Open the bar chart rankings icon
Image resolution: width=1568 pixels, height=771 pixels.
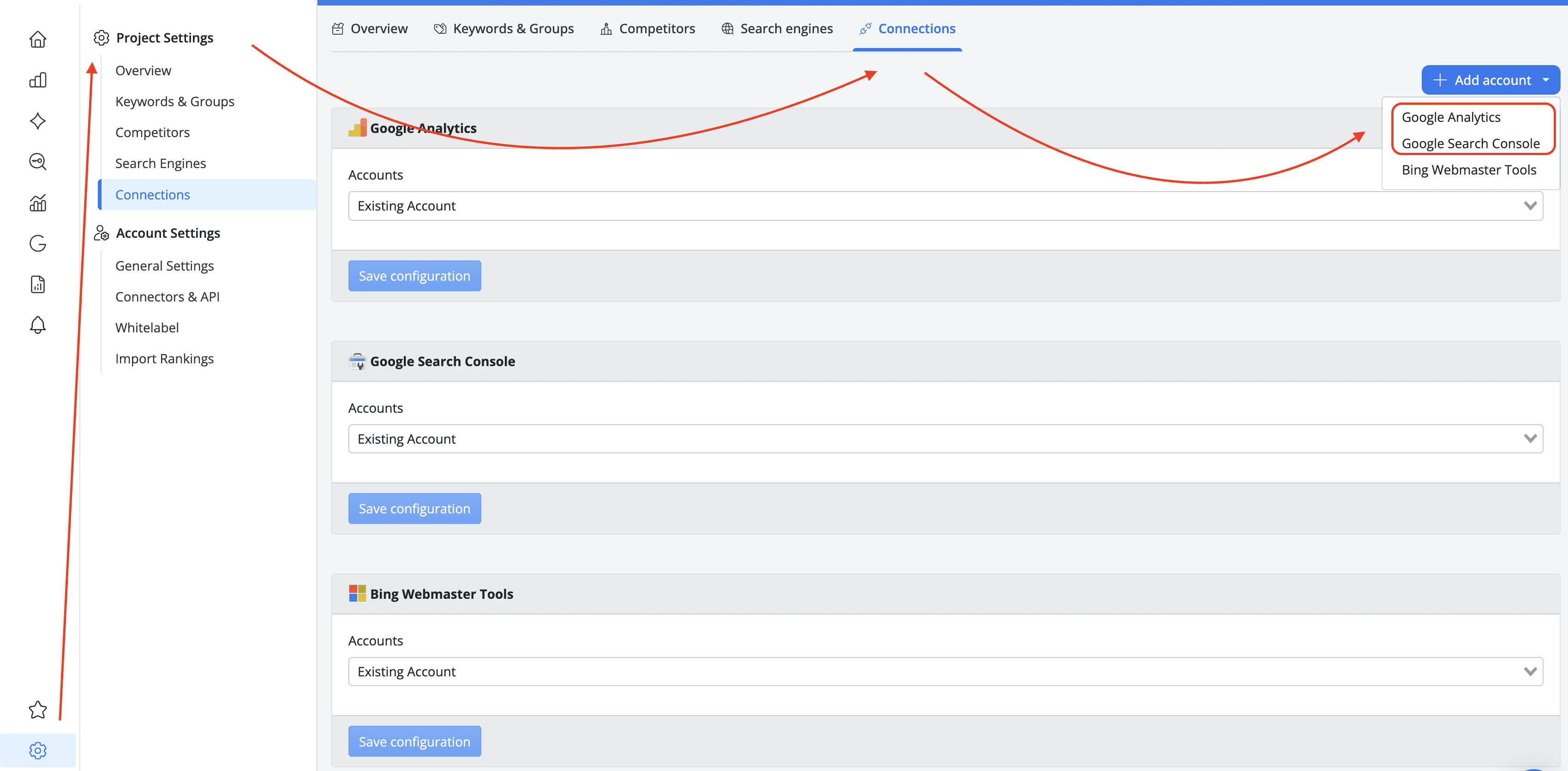(38, 80)
